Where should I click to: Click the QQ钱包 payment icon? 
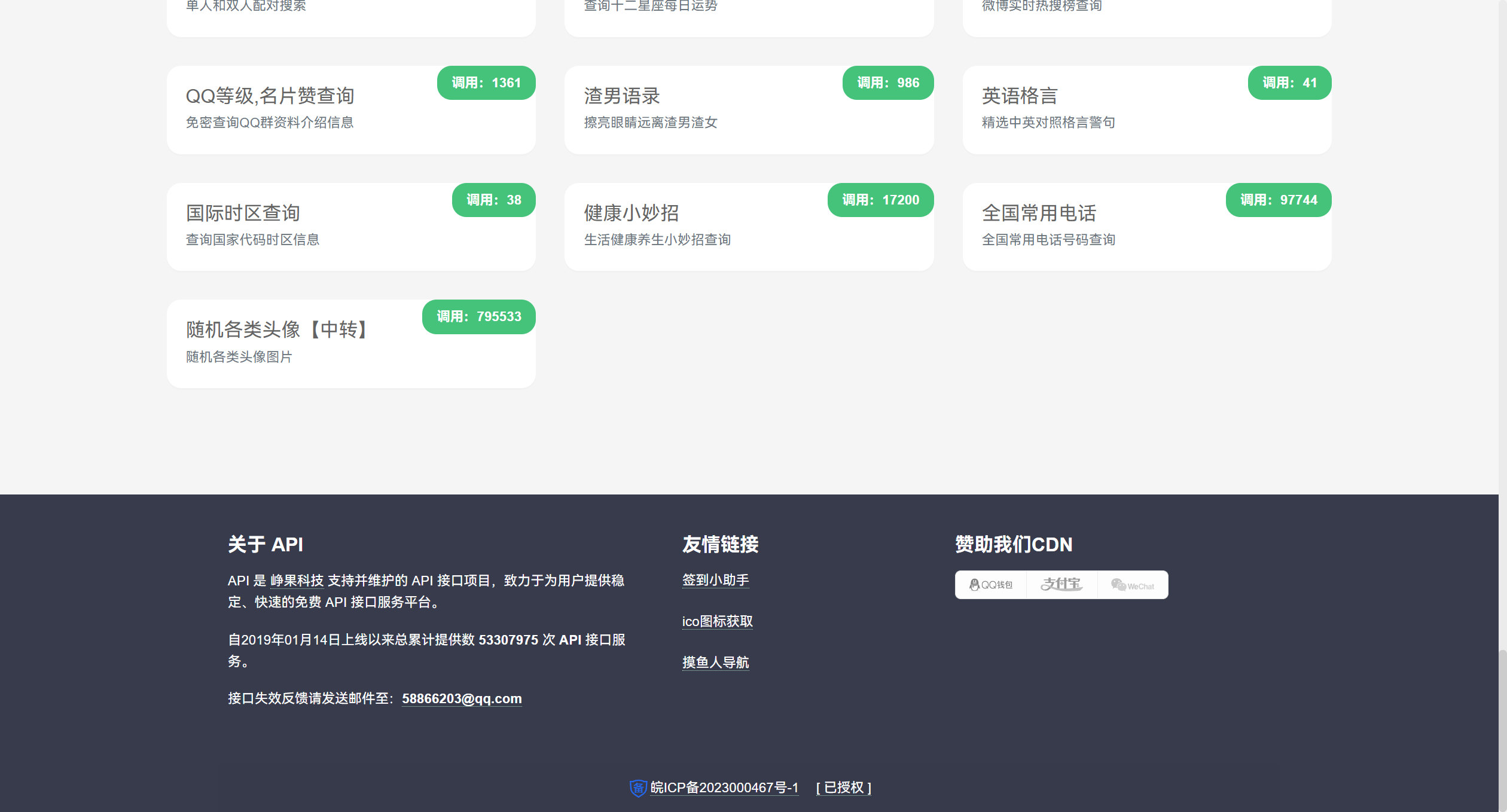[x=991, y=585]
